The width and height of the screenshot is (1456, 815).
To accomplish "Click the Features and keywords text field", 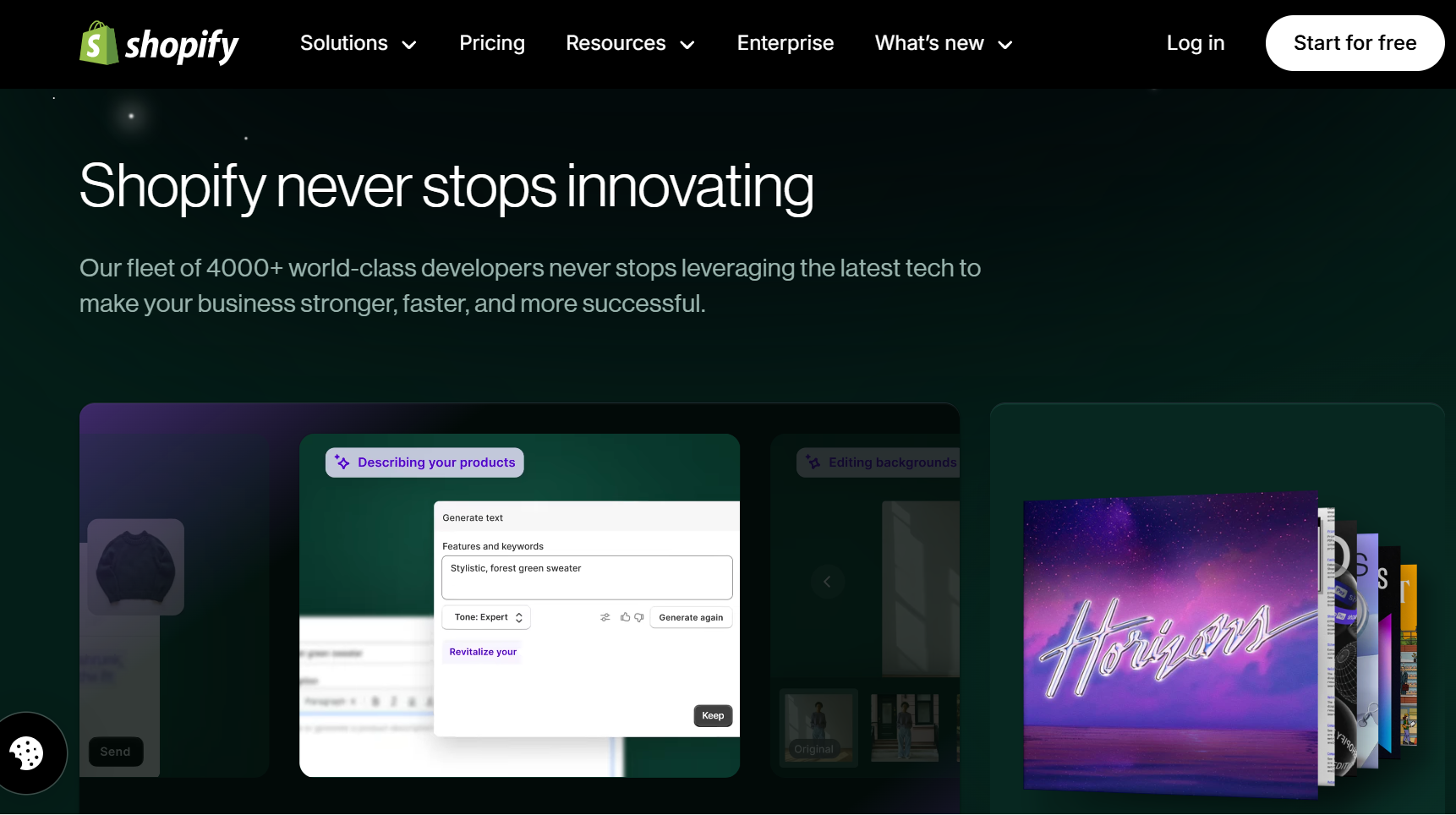I will coord(586,577).
